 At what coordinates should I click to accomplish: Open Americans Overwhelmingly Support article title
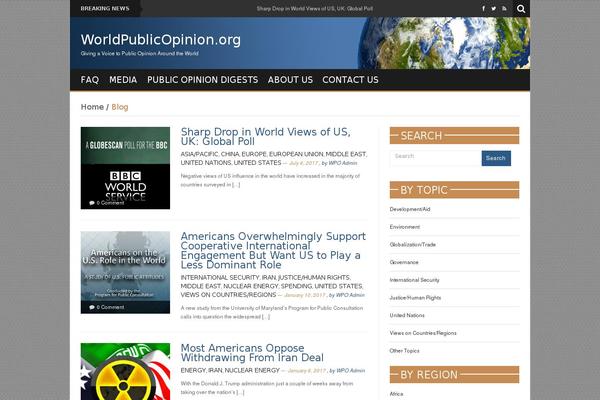(273, 250)
